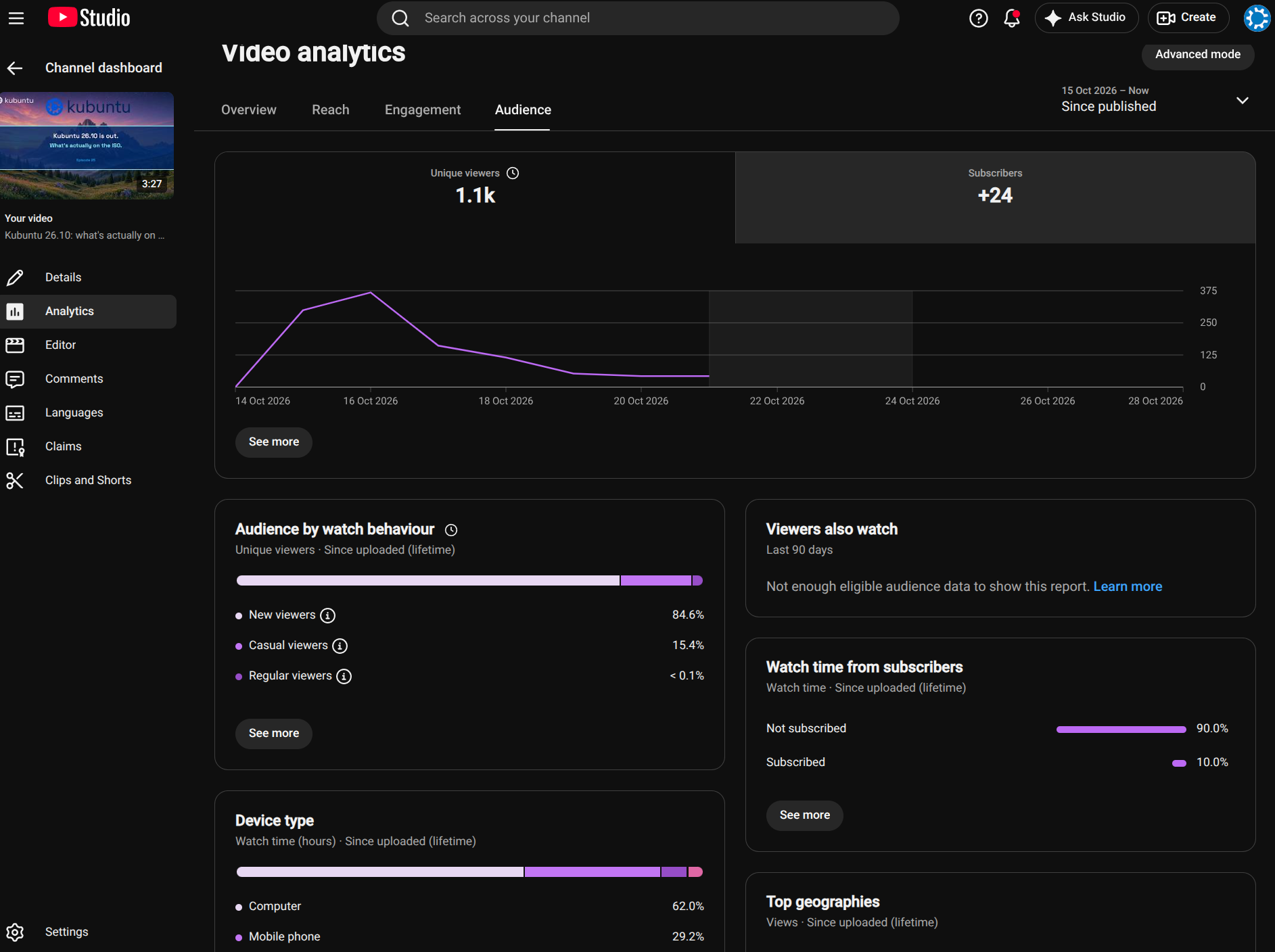Click the search magnifier icon
The width and height of the screenshot is (1275, 952).
point(400,18)
